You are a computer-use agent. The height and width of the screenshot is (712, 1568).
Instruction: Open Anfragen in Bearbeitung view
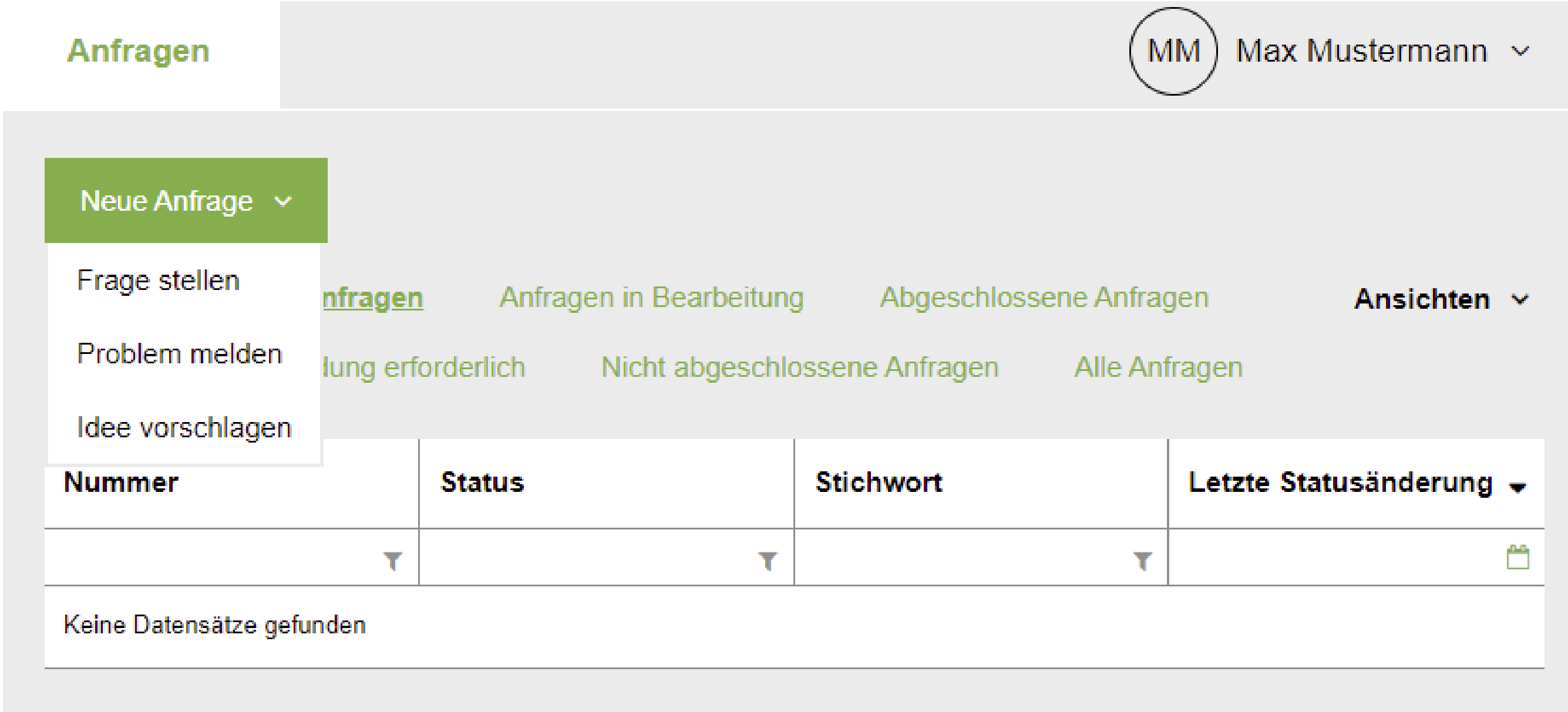[x=651, y=298]
